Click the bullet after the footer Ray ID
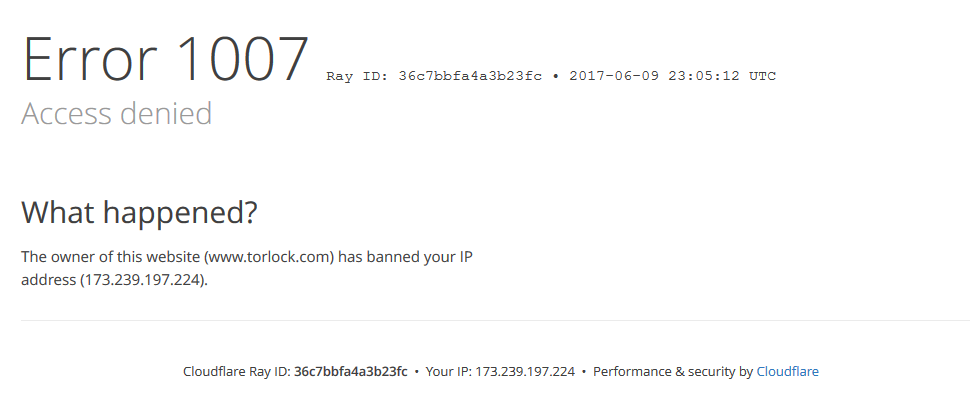Viewport: 970px width, 406px height. click(x=416, y=371)
